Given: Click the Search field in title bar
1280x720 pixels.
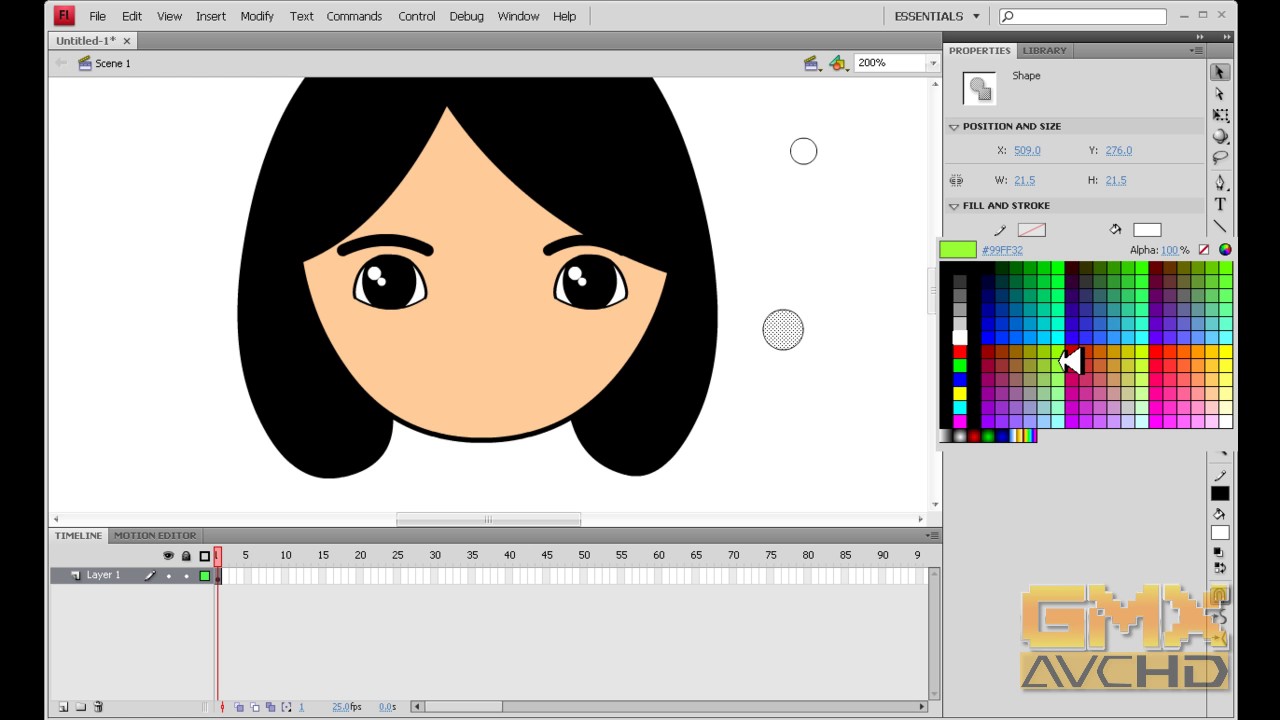Looking at the screenshot, I should click(1082, 16).
